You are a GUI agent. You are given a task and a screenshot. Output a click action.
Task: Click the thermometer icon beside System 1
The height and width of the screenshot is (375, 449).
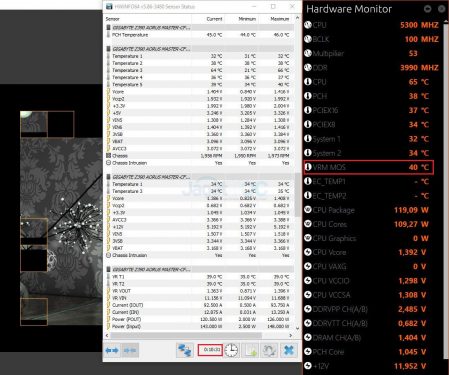(308, 139)
